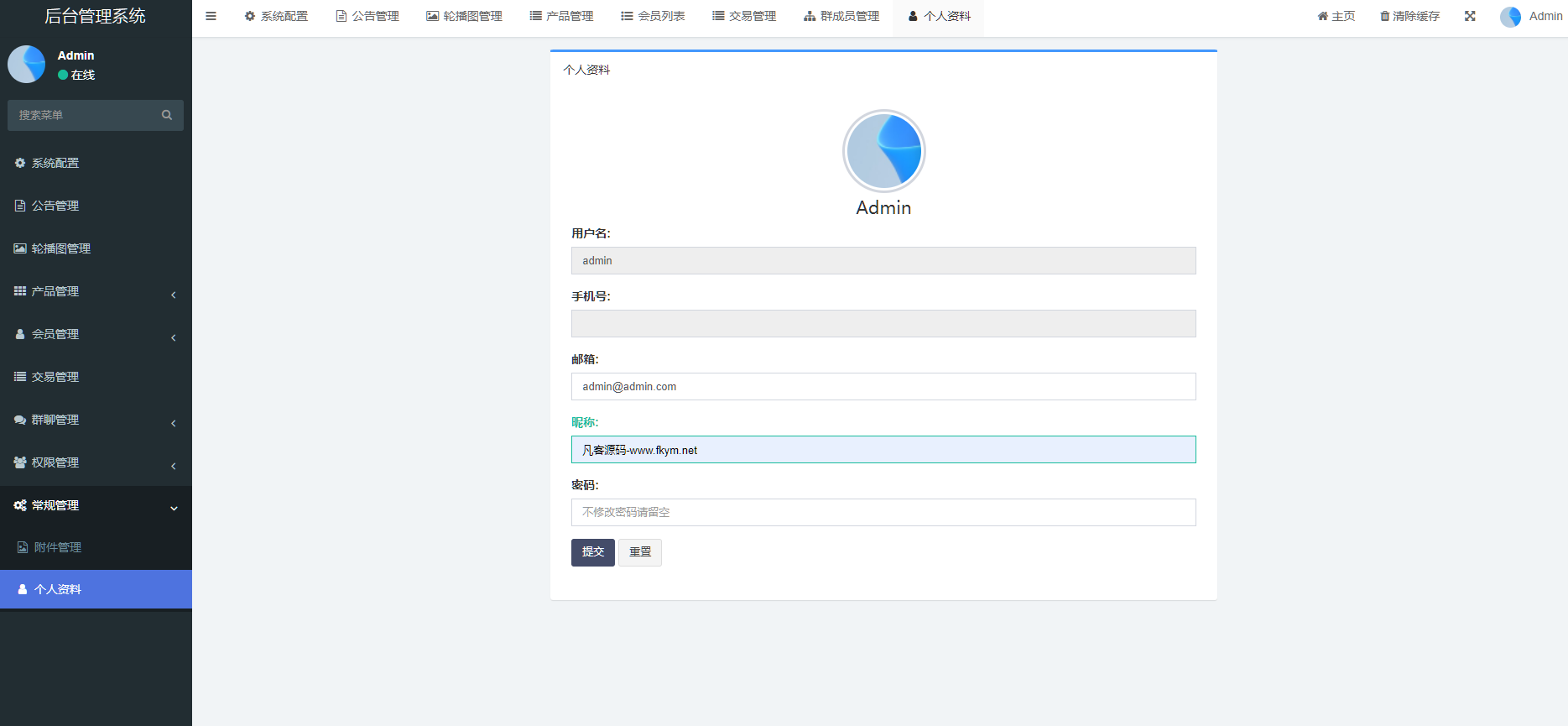
Task: Open the Admin user dropdown at top right
Action: 1531,16
